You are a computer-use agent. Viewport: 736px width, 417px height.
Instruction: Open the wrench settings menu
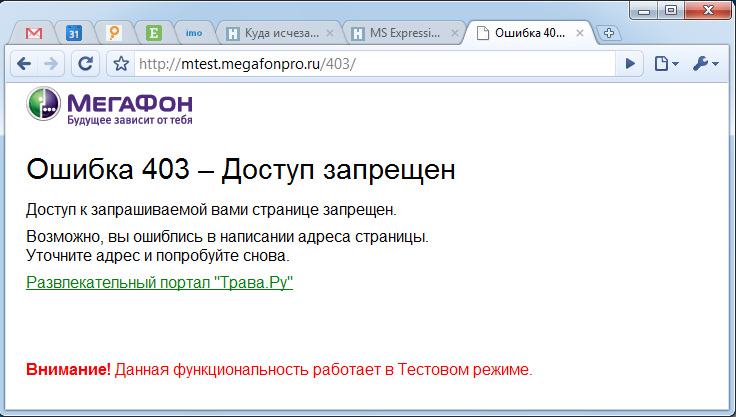(705, 63)
